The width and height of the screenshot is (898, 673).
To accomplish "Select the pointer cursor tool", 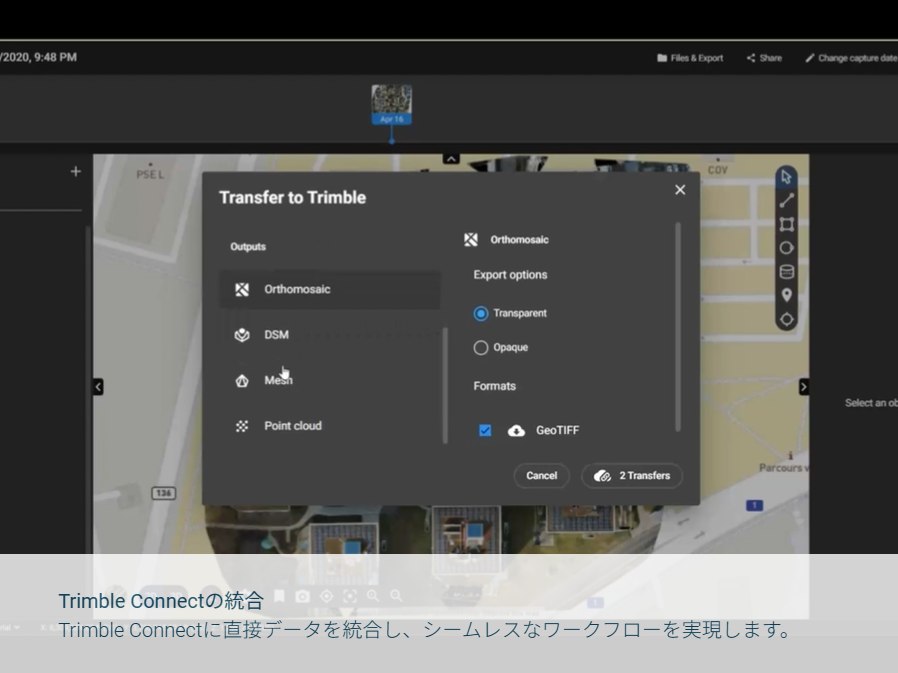I will click(x=786, y=177).
